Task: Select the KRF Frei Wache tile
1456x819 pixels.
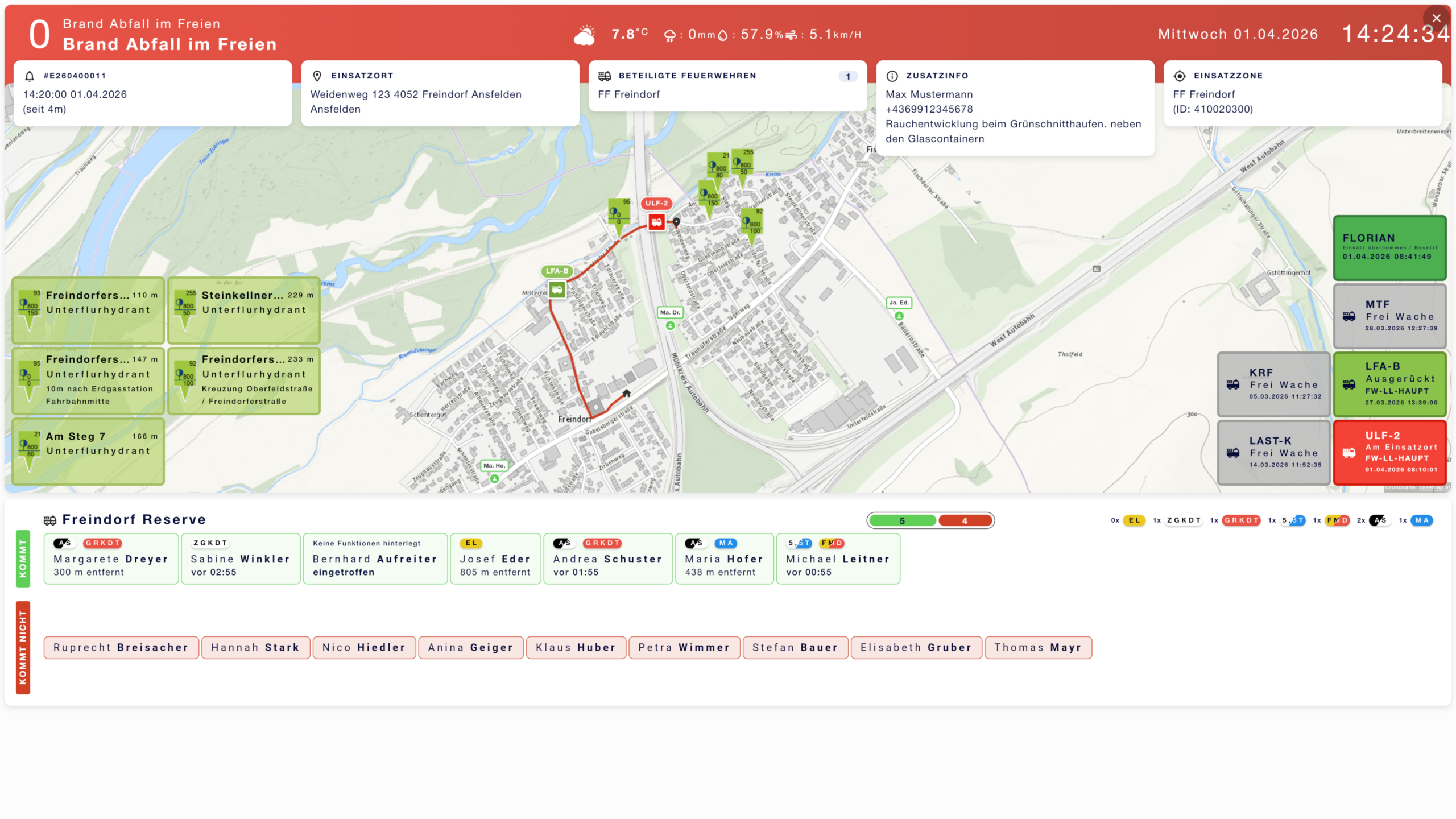Action: point(1273,384)
